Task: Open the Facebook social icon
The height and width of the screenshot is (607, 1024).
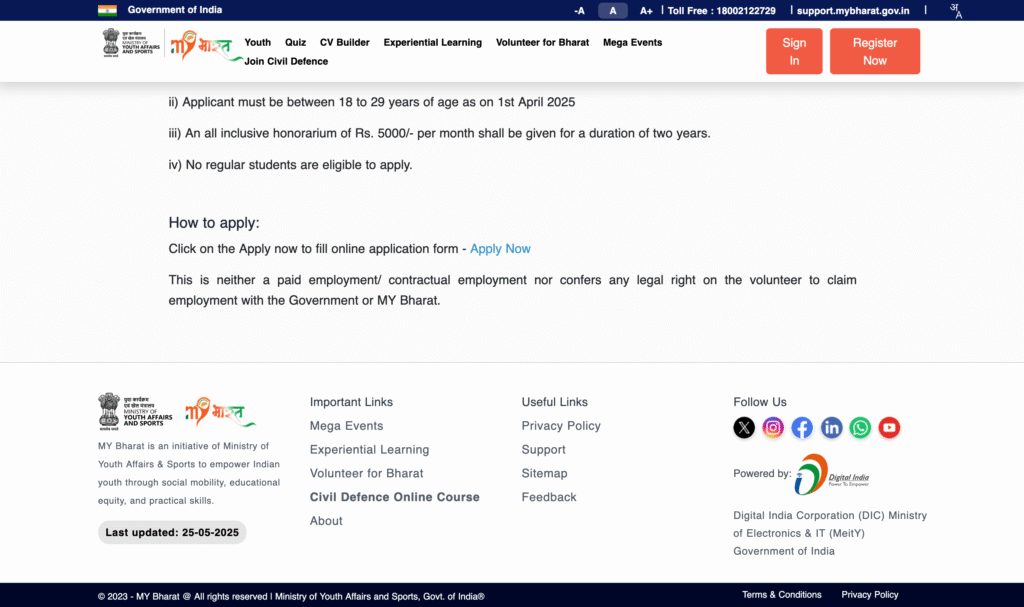Action: (802, 428)
